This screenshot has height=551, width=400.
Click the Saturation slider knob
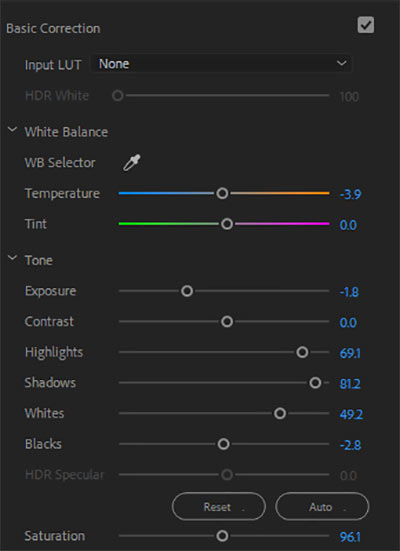222,536
